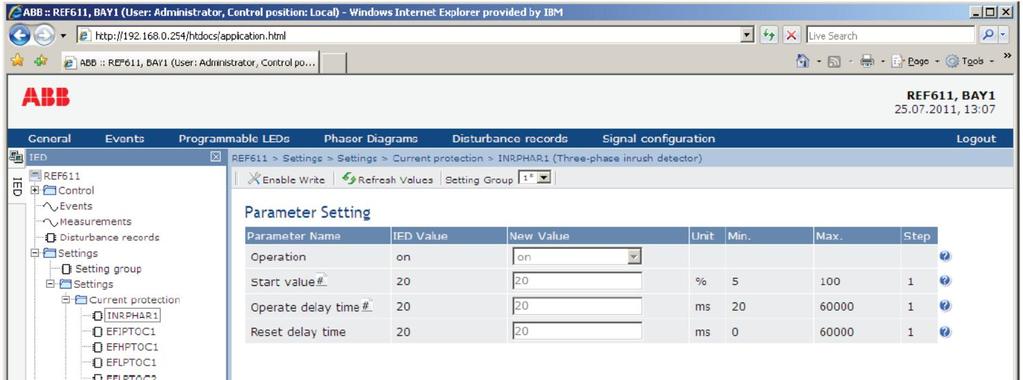Viewport: 1023px width, 380px height.
Task: Open search provider dropdown arrow
Action: (1003, 35)
